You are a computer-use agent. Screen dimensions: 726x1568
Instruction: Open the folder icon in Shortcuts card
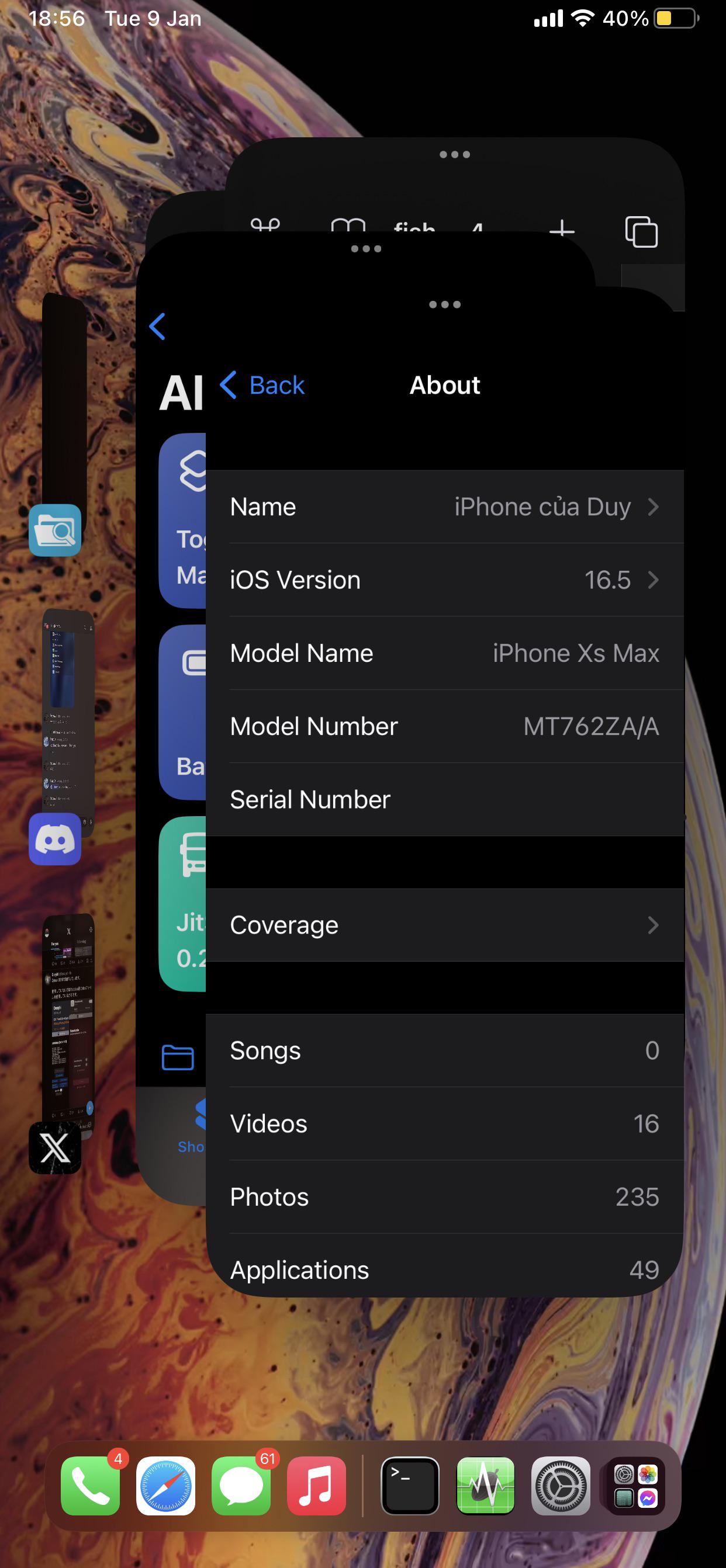(178, 1057)
